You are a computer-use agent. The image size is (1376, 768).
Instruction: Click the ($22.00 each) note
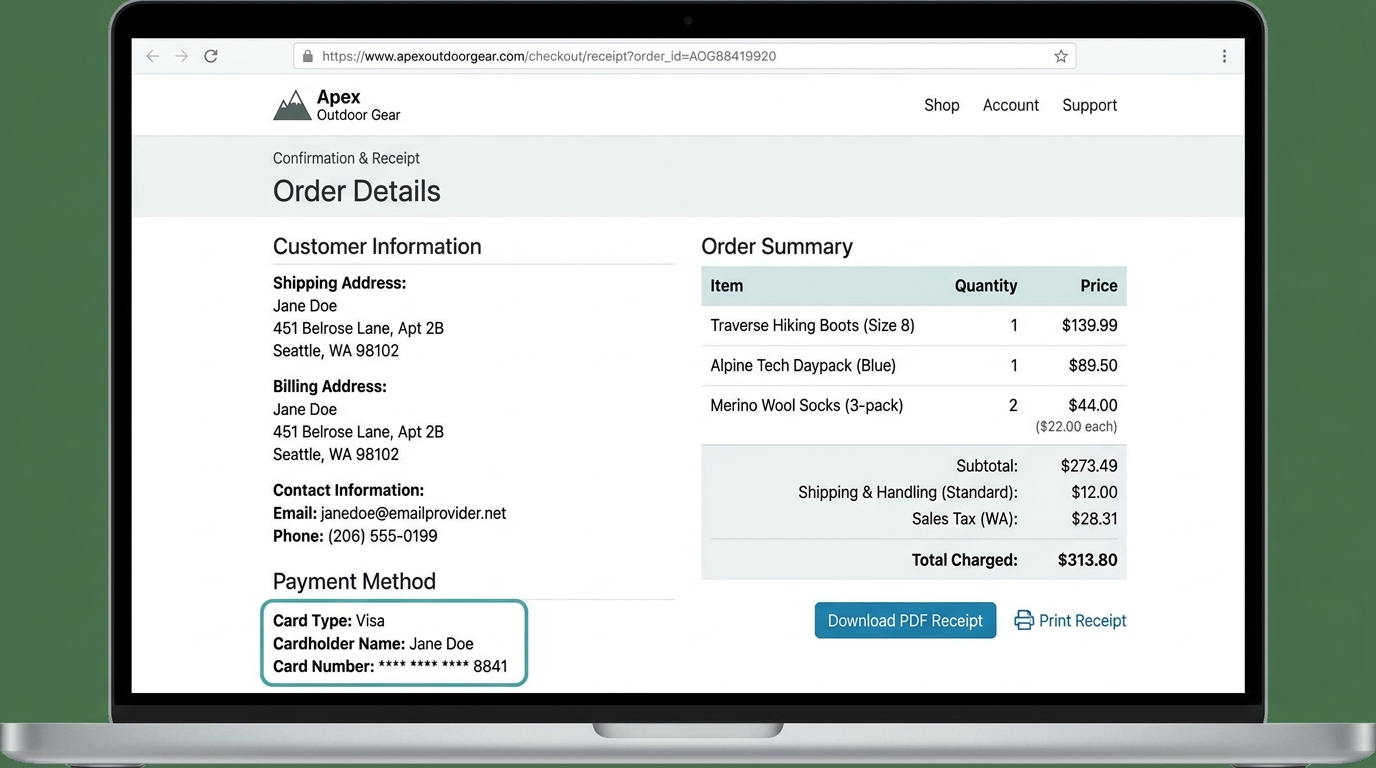1076,427
